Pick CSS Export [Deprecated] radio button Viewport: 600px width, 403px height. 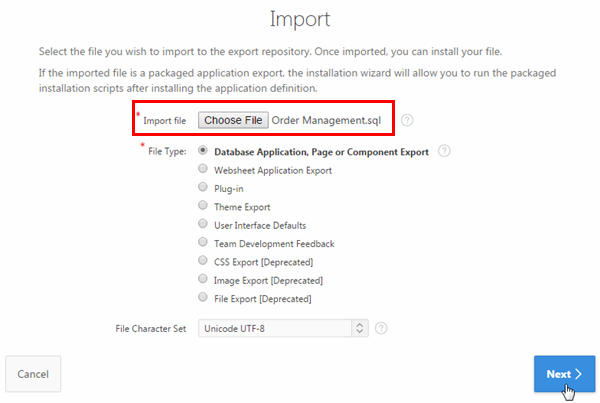[204, 261]
